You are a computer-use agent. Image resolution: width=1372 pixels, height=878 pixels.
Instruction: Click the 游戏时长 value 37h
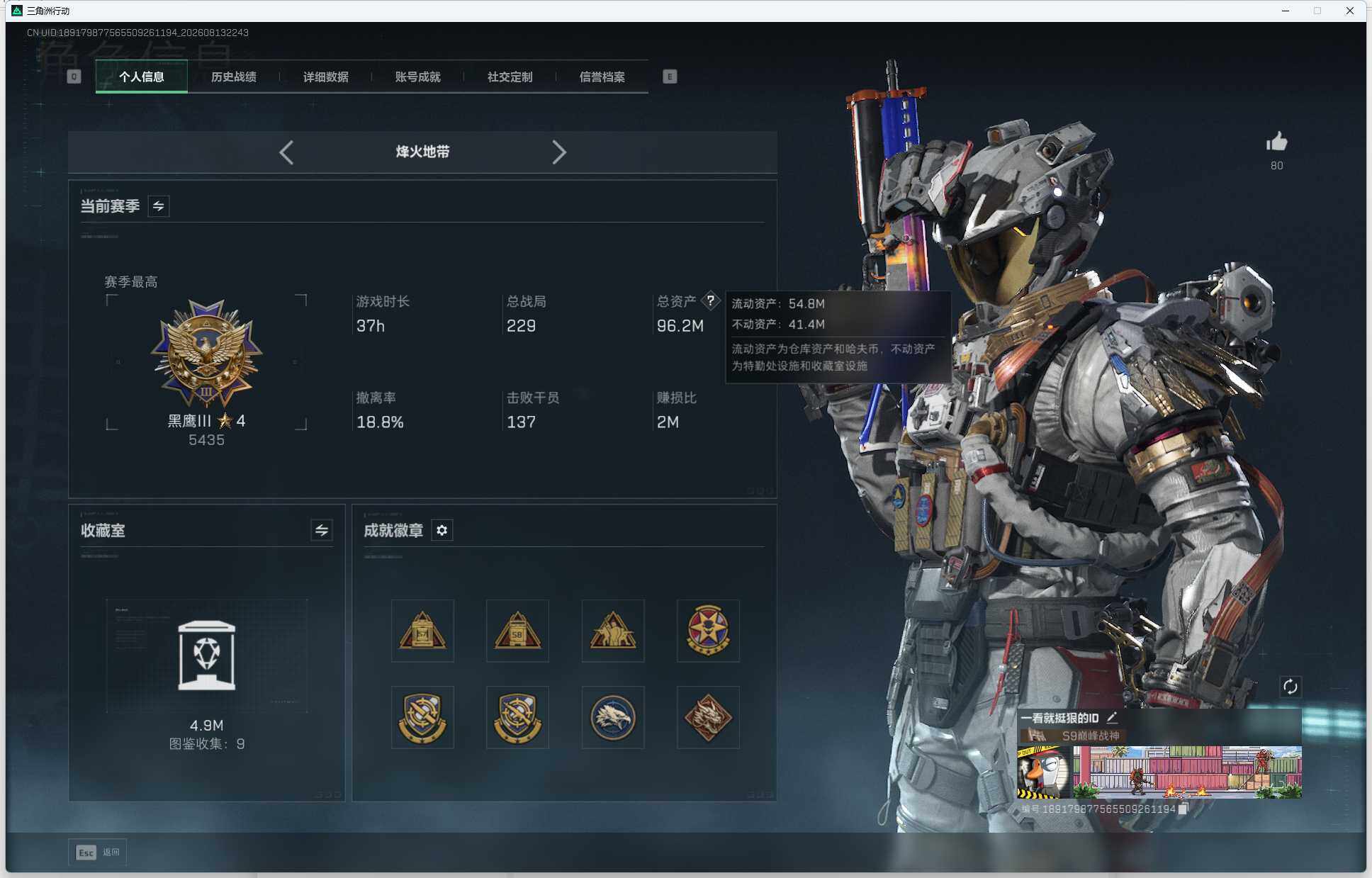tap(371, 326)
